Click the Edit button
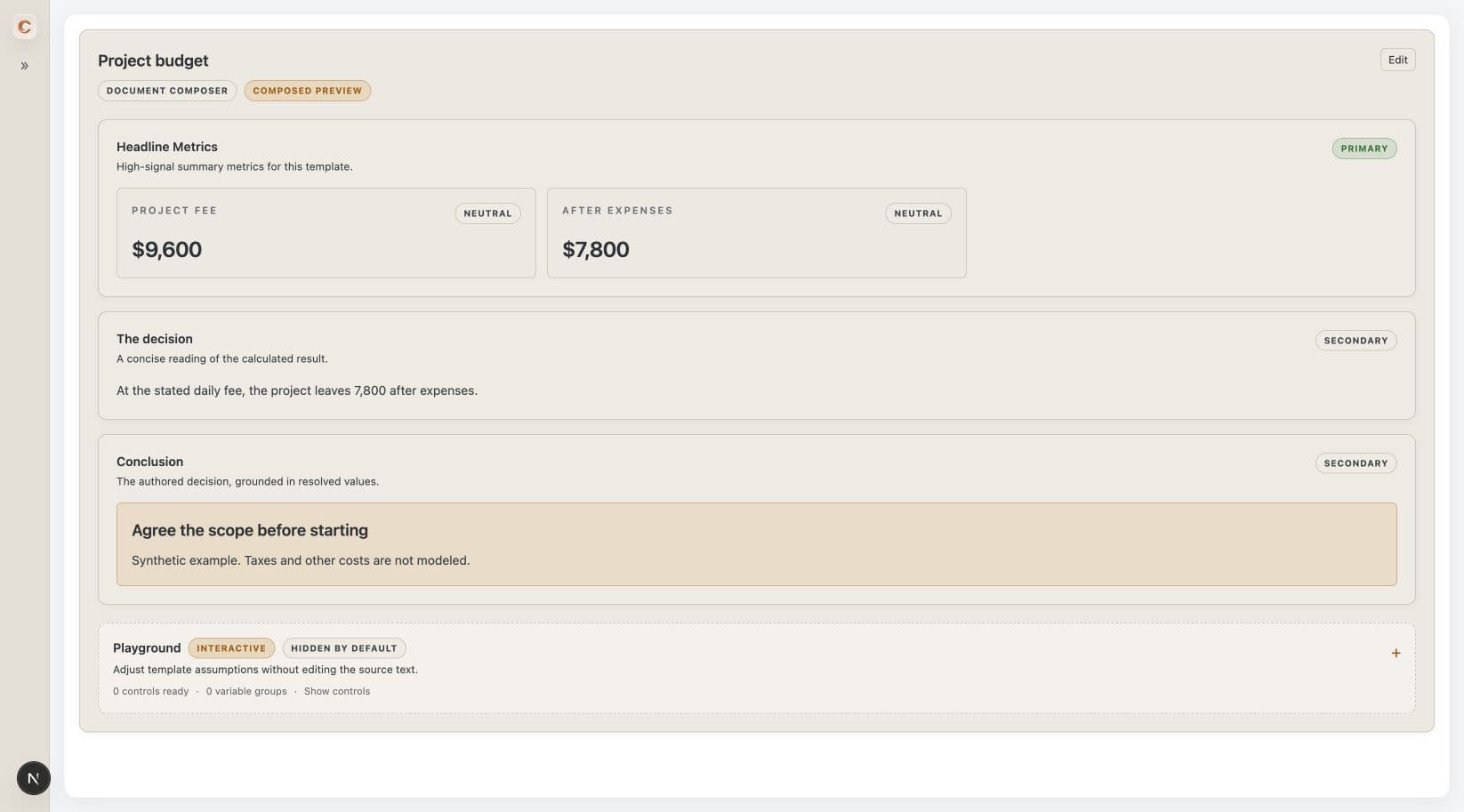Viewport: 1464px width, 812px height. coord(1397,60)
